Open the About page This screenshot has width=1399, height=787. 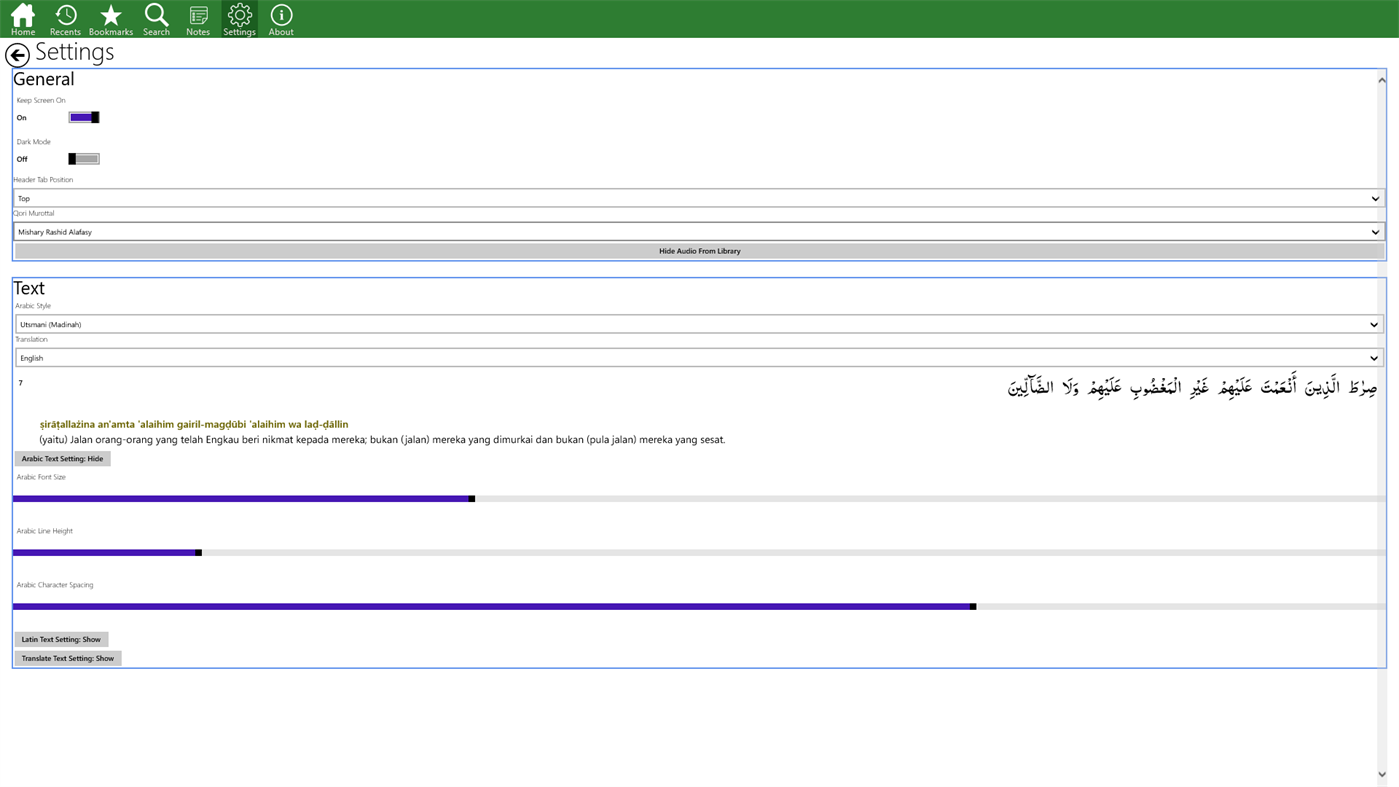coord(280,17)
